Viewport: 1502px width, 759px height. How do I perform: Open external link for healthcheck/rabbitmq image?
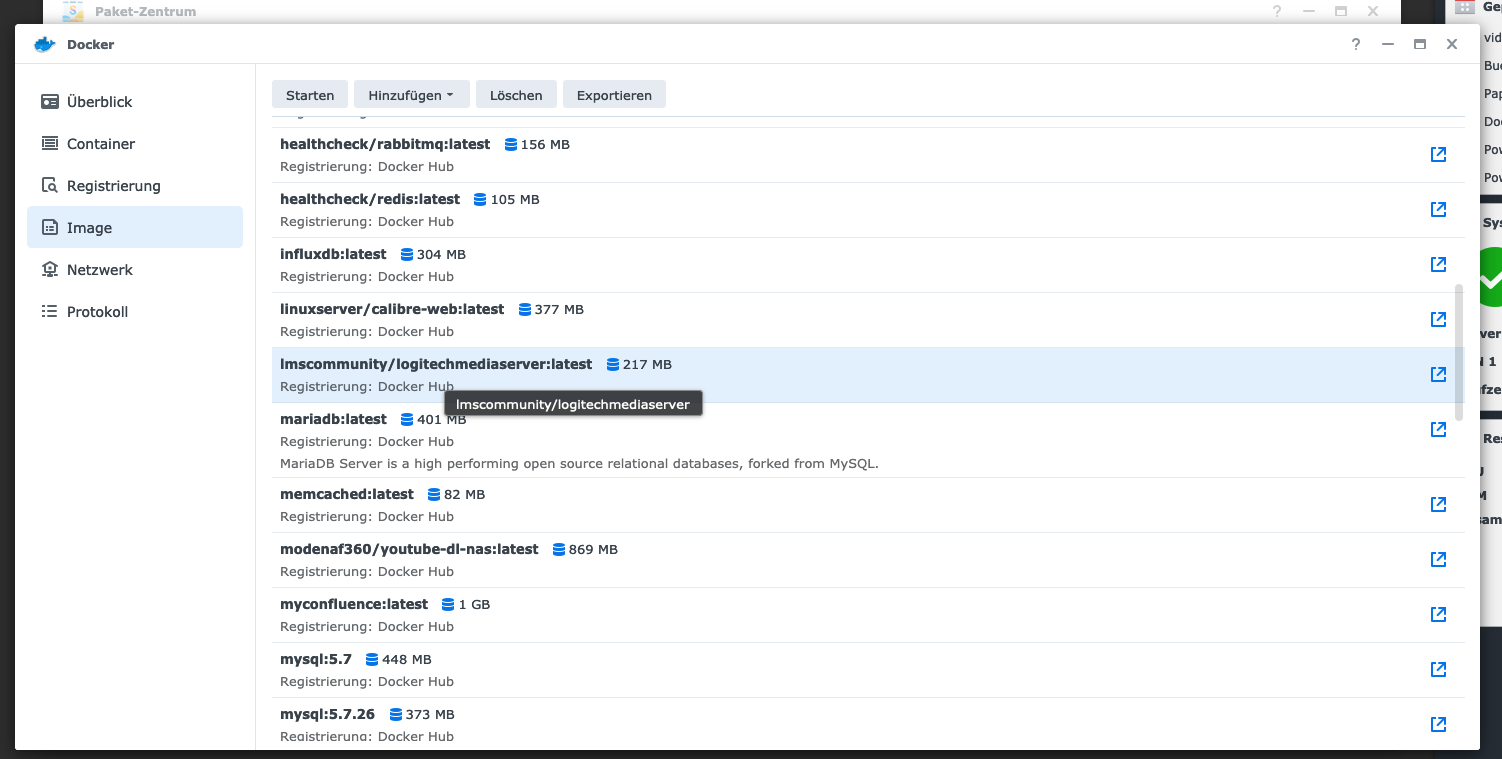pyautogui.click(x=1438, y=154)
